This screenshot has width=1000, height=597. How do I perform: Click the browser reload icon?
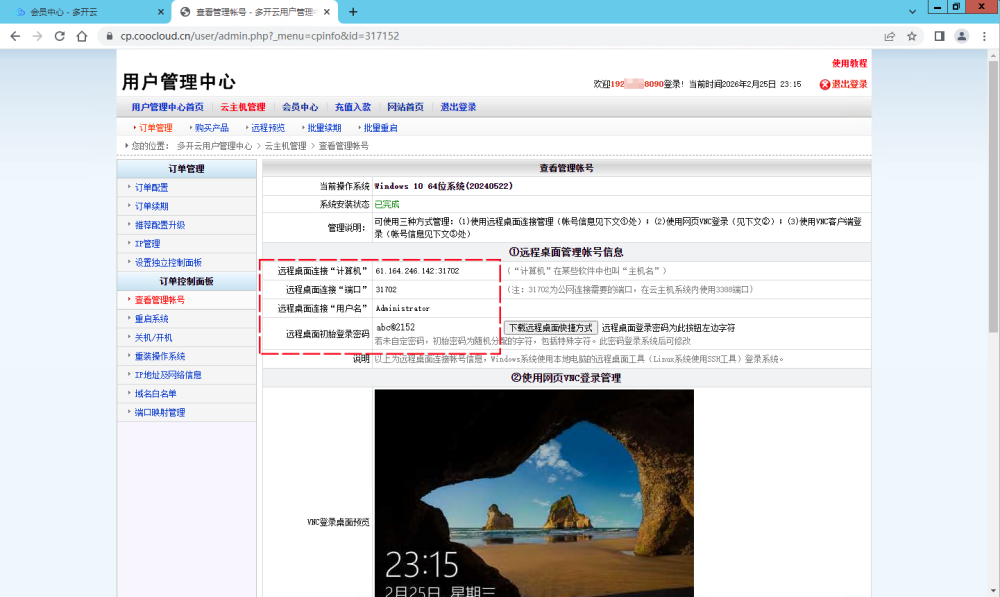[59, 36]
